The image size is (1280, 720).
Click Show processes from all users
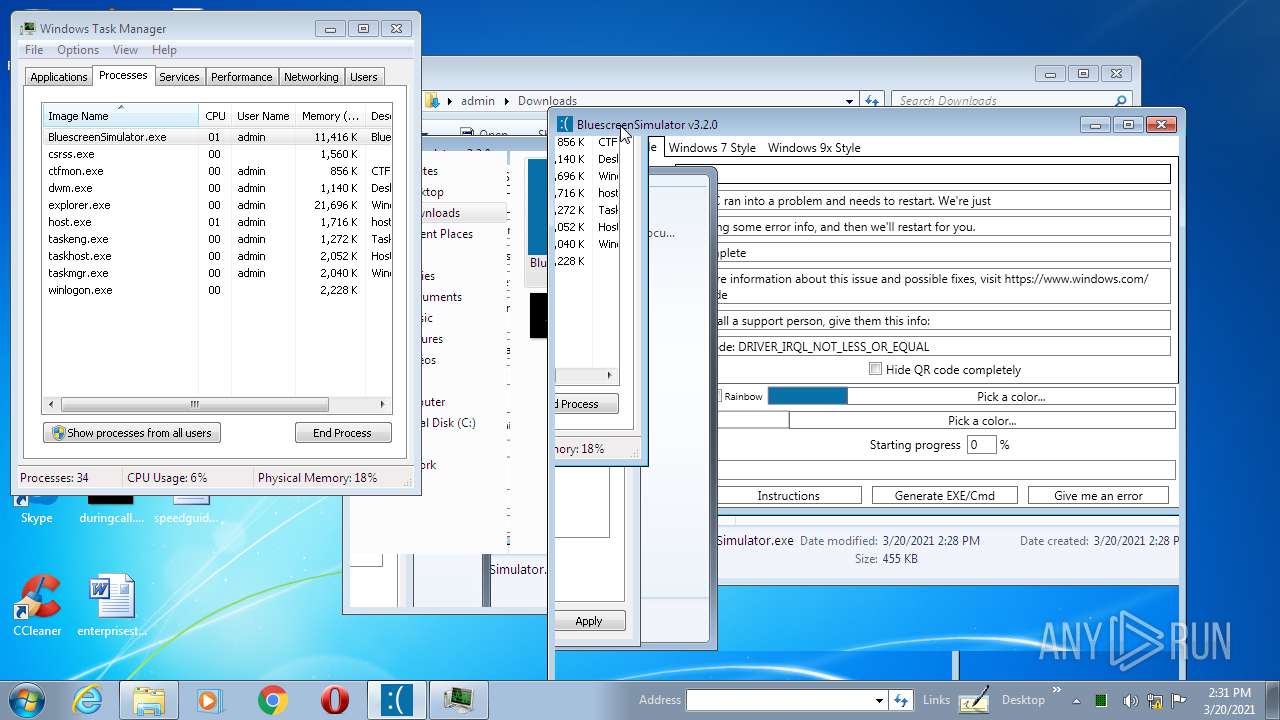pos(132,433)
